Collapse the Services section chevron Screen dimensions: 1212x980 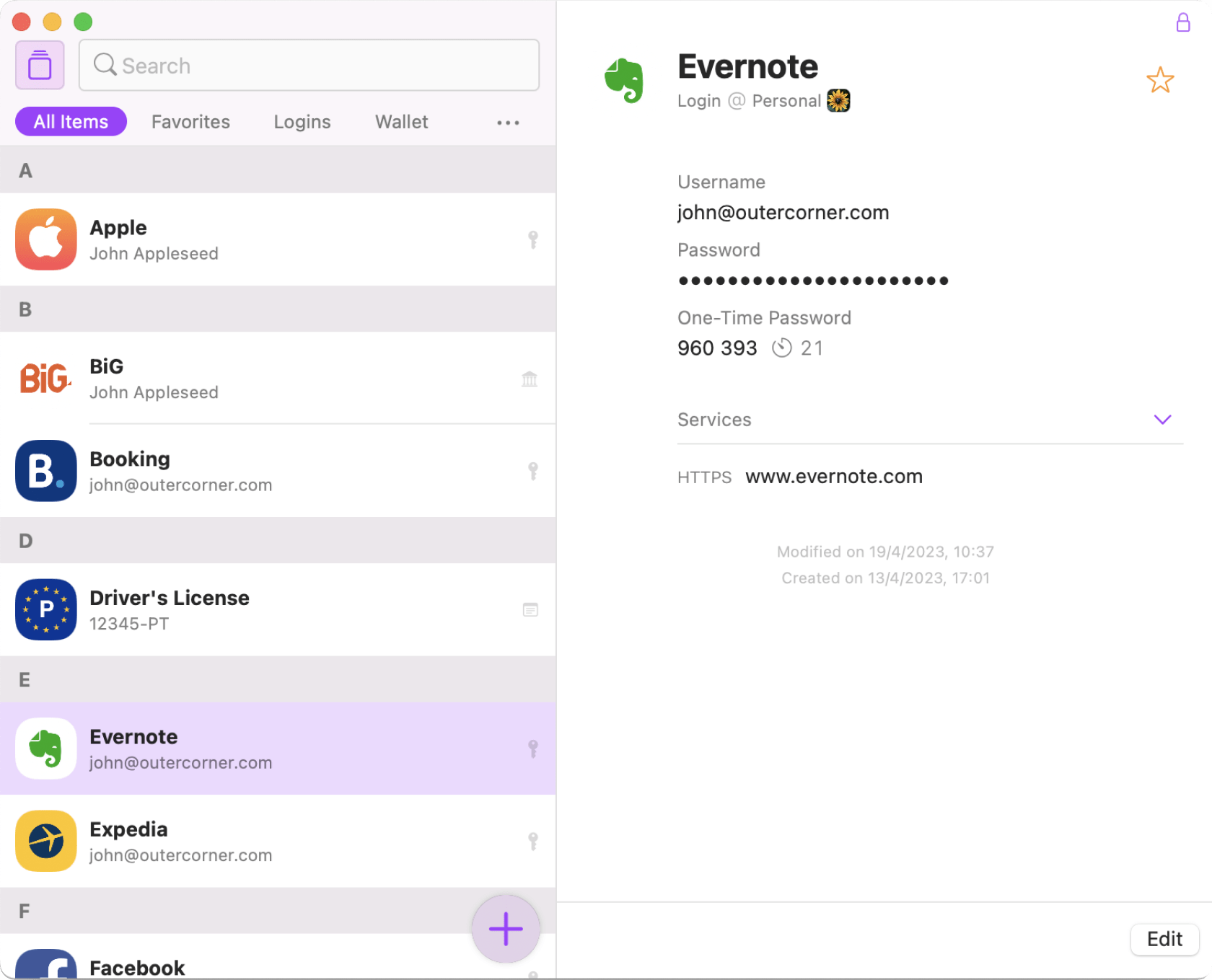pos(1161,420)
